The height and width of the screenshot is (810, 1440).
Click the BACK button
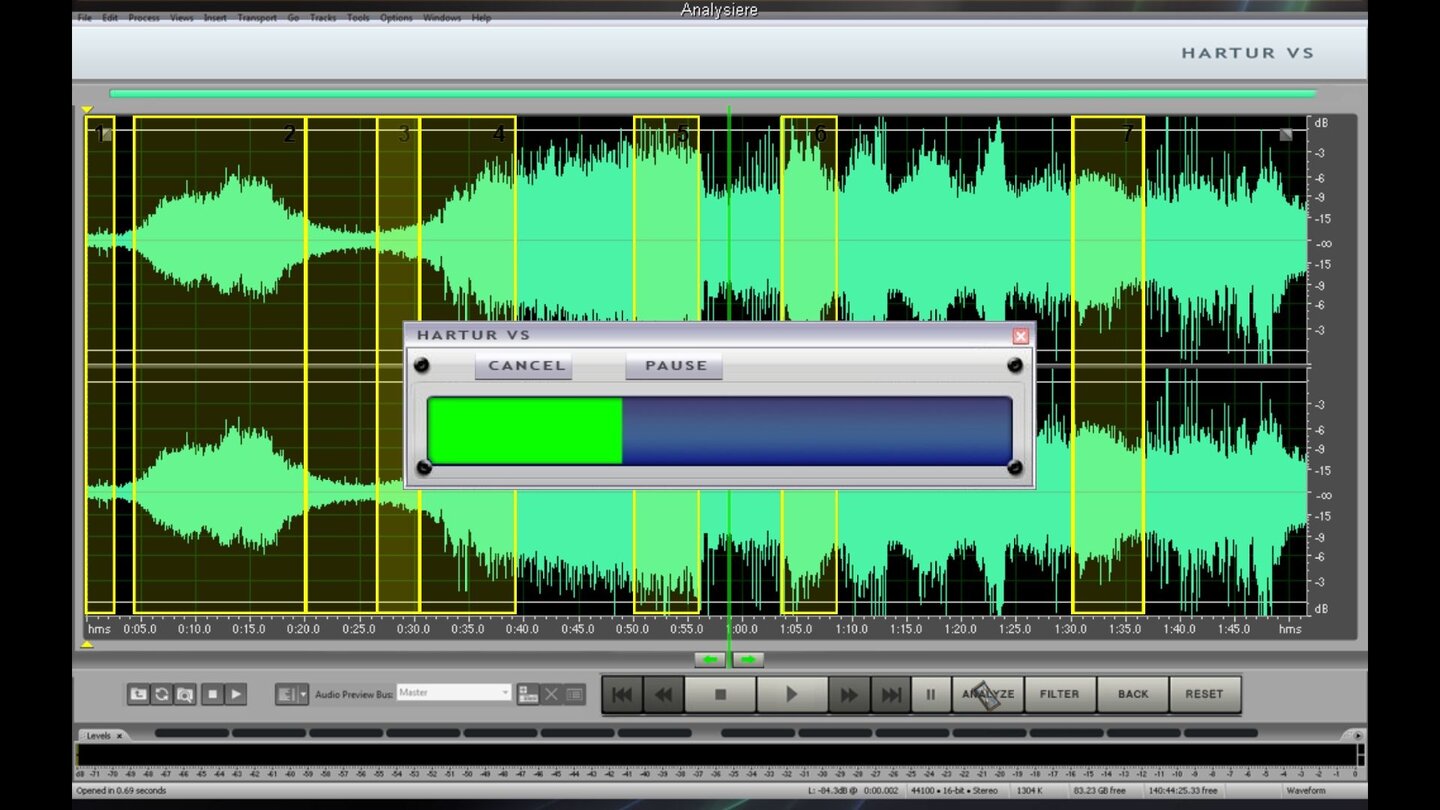coord(1133,694)
